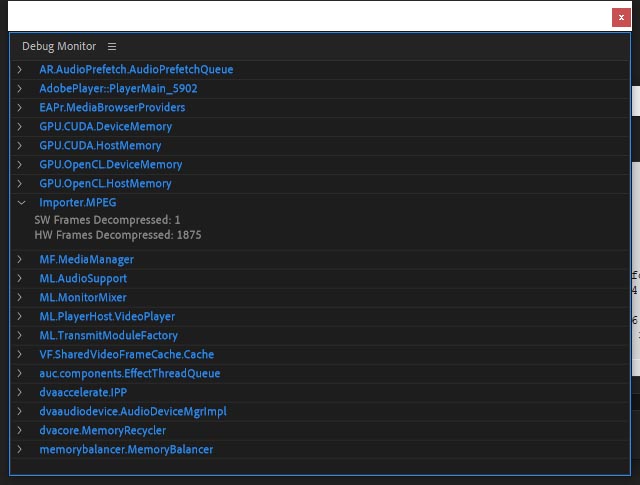Expand the dvacore.MemoryRecycler chevron
The height and width of the screenshot is (485, 640).
tap(19, 431)
